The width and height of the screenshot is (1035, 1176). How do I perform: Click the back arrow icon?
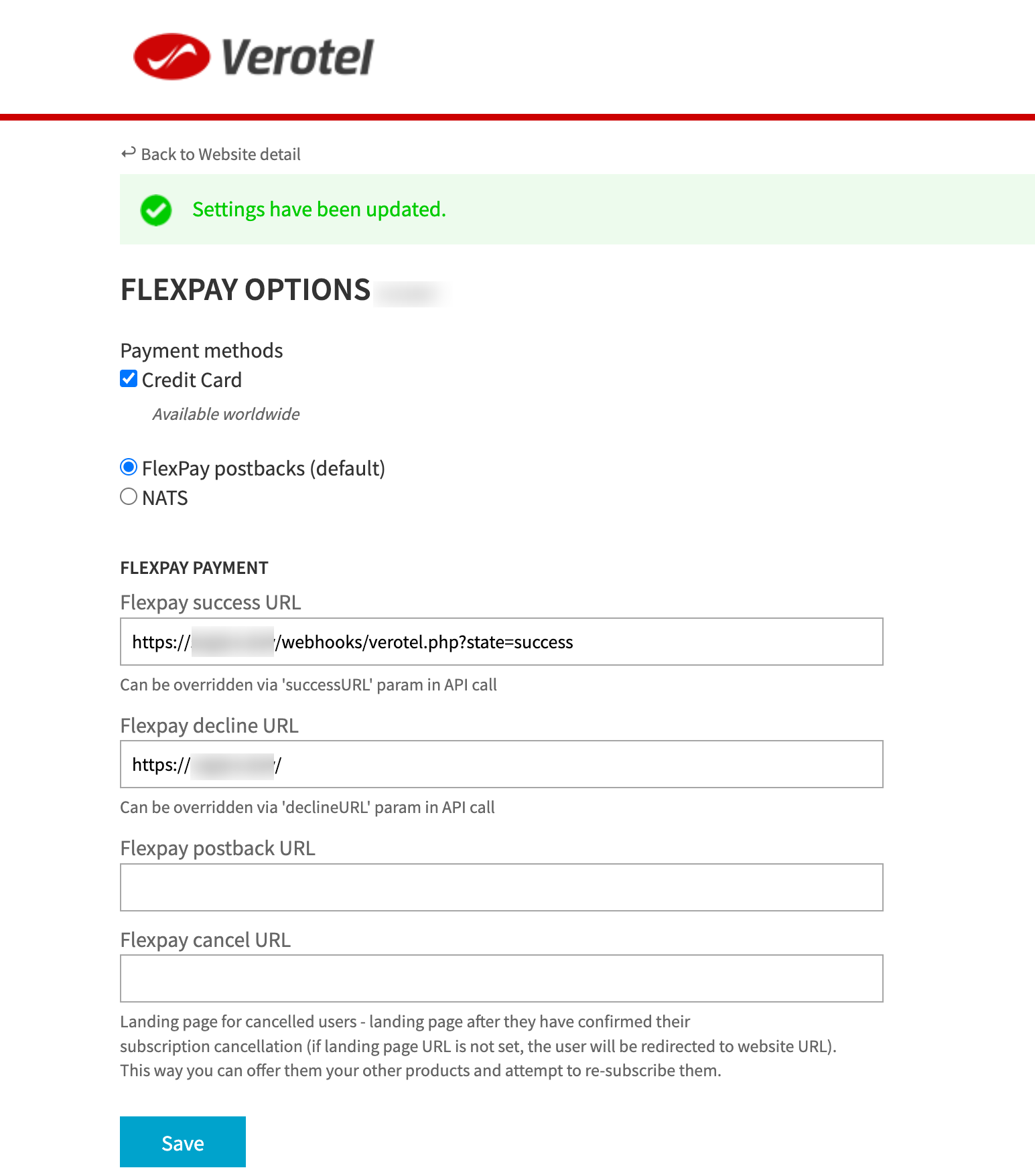point(128,153)
